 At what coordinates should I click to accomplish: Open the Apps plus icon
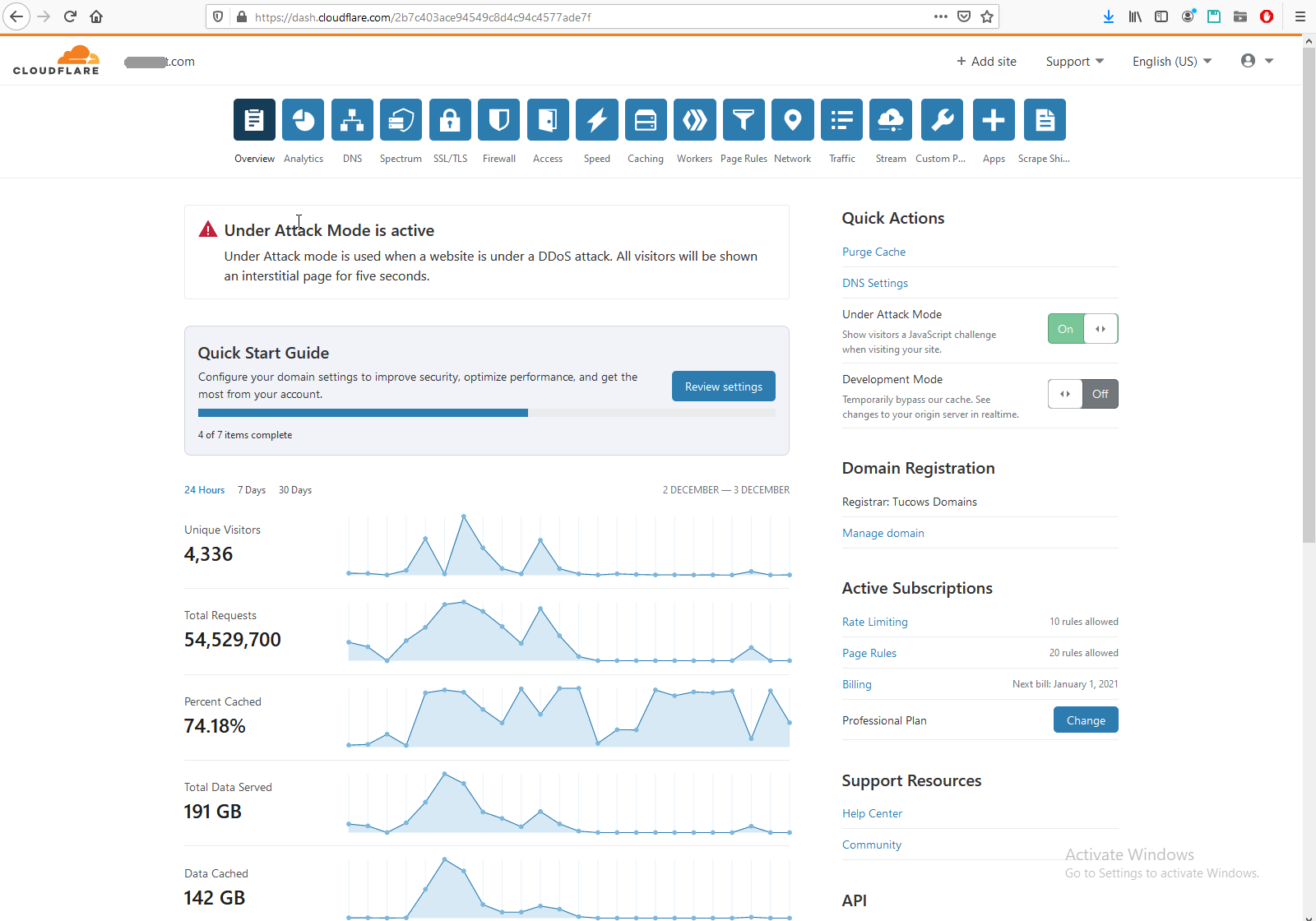(994, 120)
